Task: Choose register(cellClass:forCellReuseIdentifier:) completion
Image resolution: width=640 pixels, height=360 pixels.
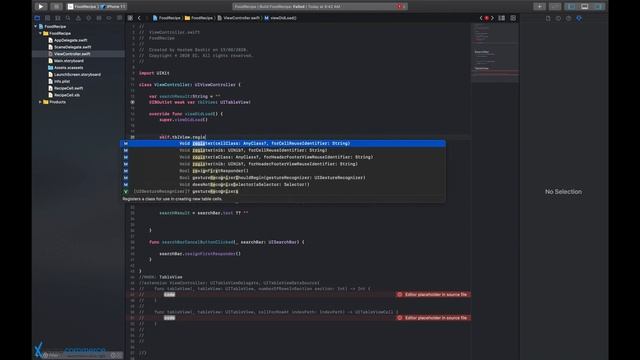Action: tap(282, 143)
